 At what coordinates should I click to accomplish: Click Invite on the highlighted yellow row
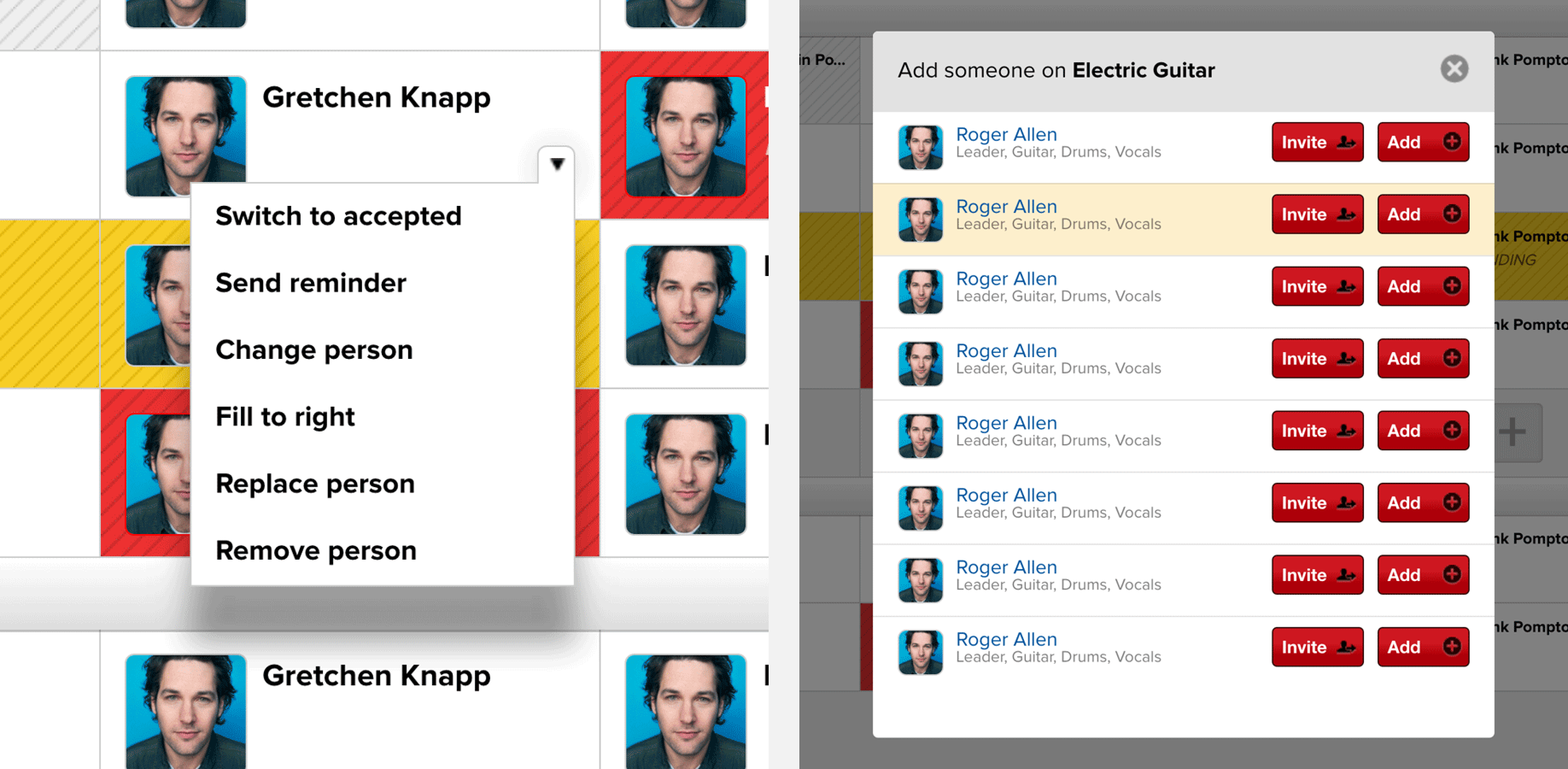(x=1316, y=214)
